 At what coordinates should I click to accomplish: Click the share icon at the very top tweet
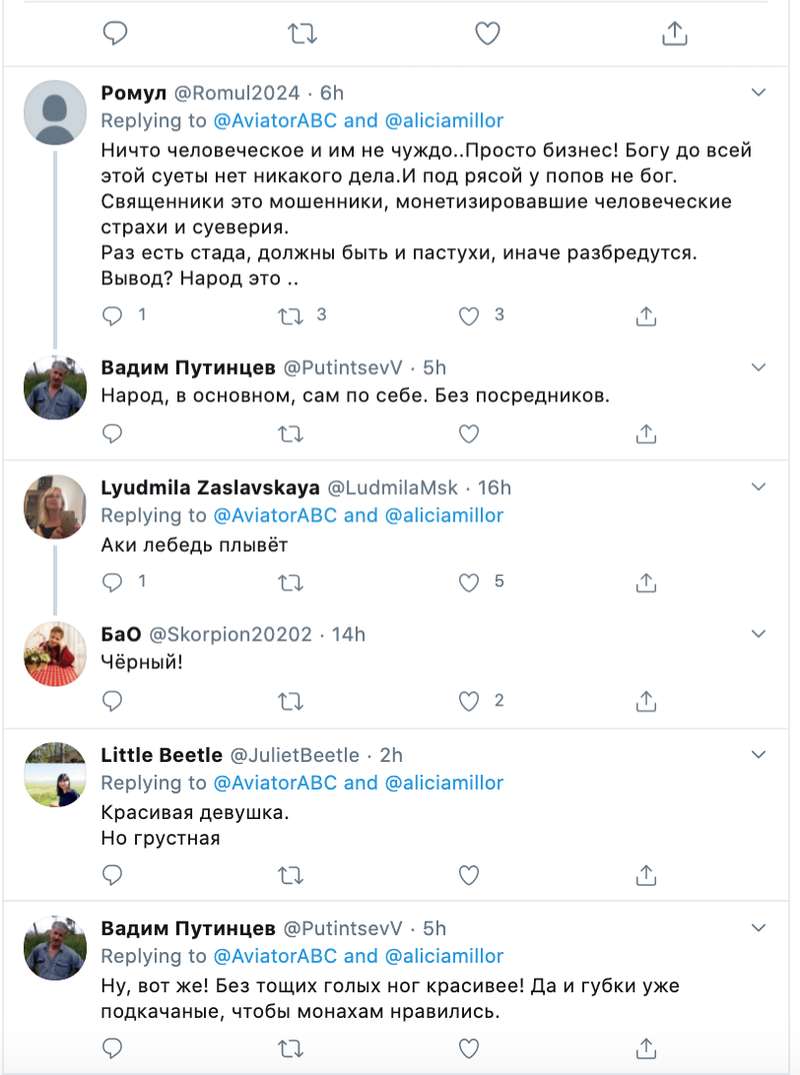point(675,32)
